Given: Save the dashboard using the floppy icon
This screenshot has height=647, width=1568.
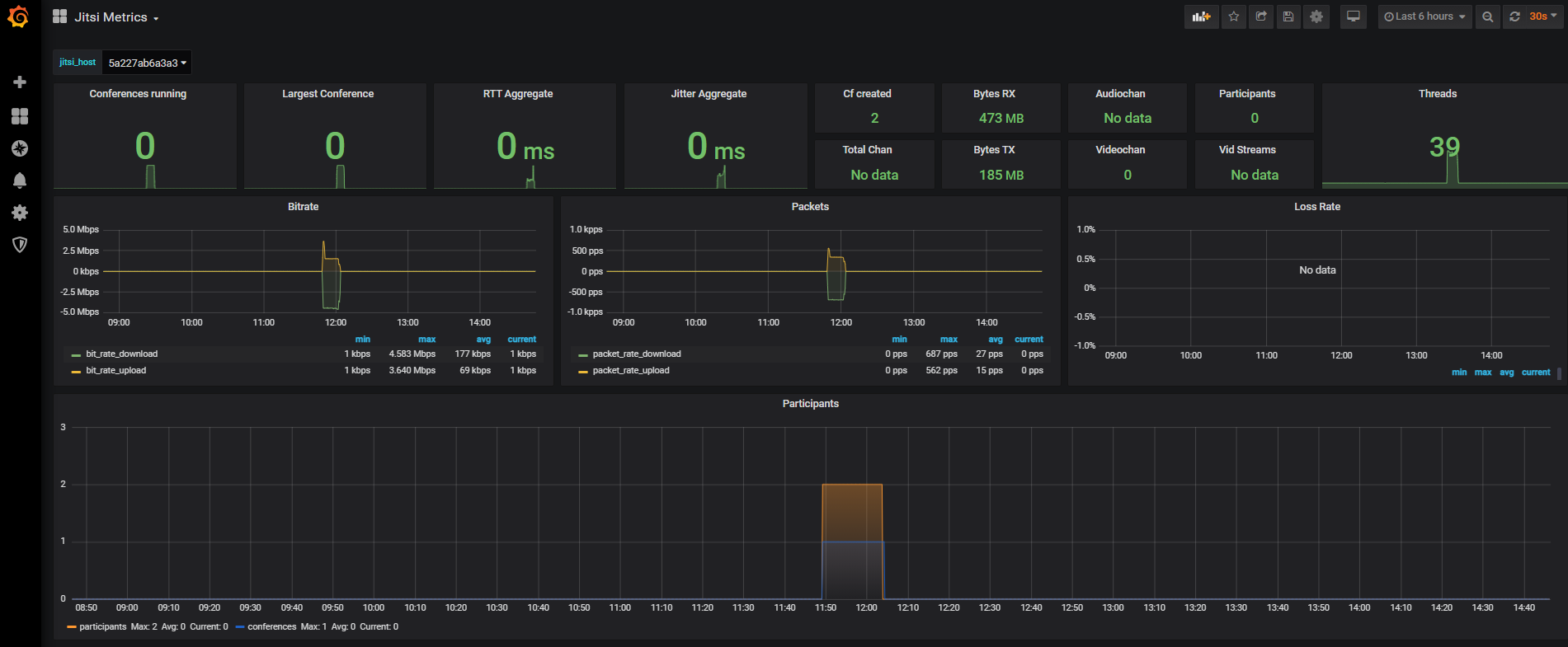Looking at the screenshot, I should click(x=1288, y=16).
